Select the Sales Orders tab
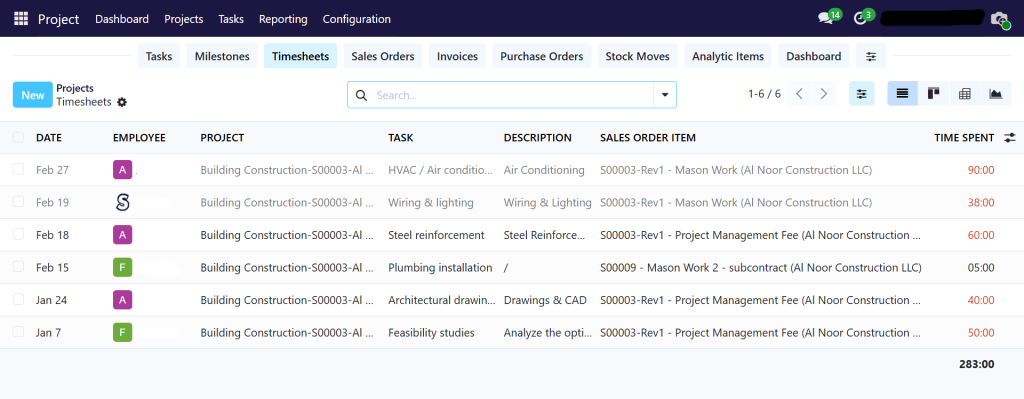The width and height of the screenshot is (1024, 399). point(383,56)
